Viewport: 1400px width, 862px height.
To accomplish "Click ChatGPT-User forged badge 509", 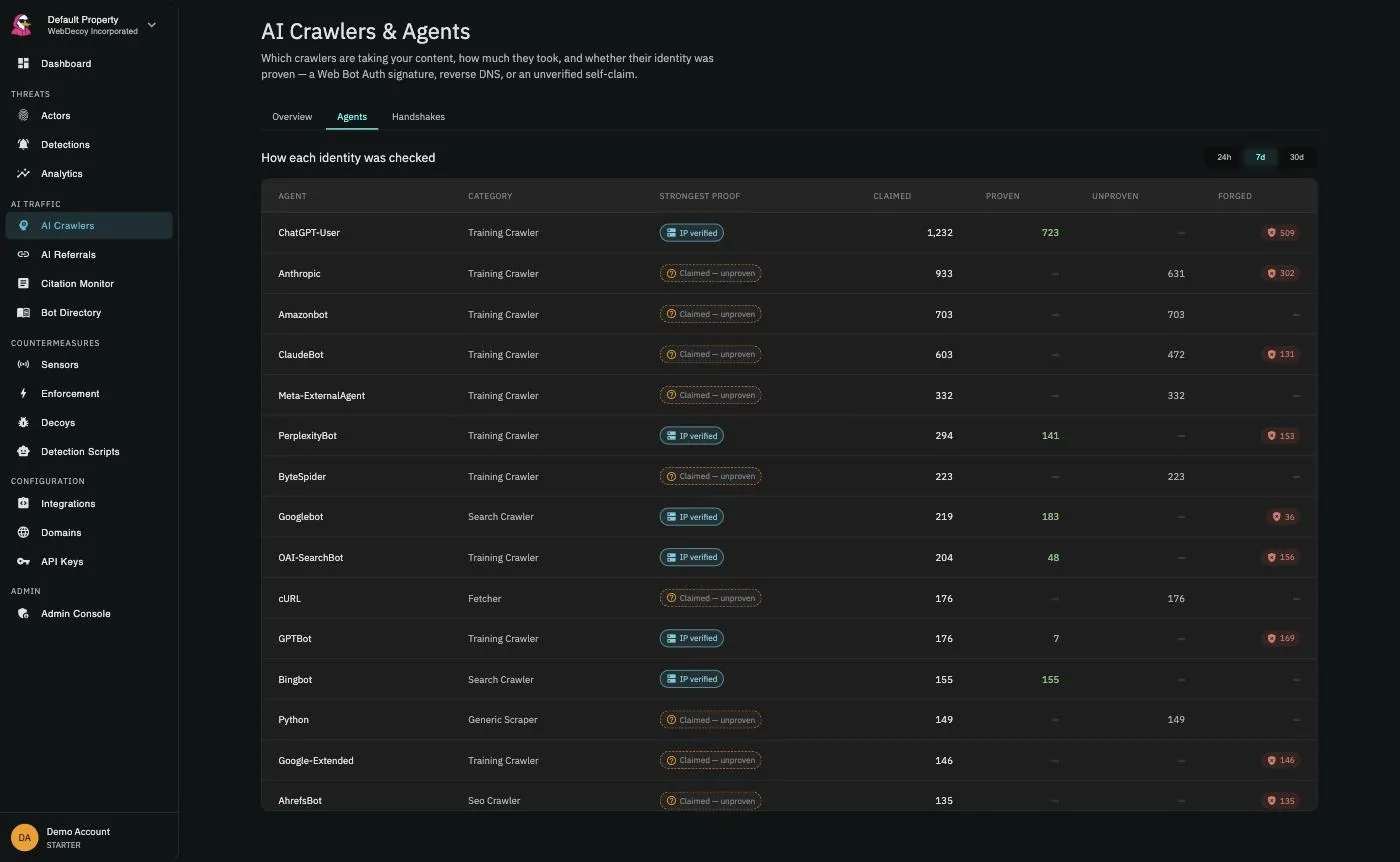I will (1281, 233).
